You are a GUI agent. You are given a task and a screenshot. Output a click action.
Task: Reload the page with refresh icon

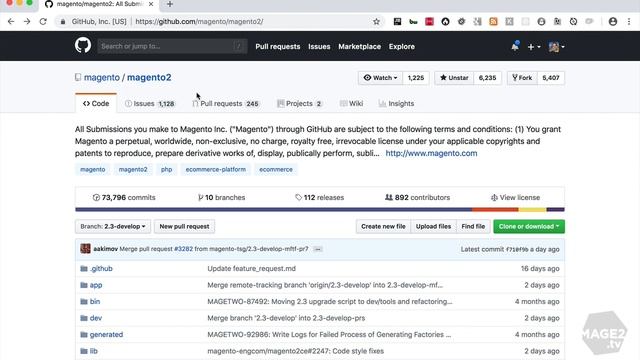click(x=43, y=22)
